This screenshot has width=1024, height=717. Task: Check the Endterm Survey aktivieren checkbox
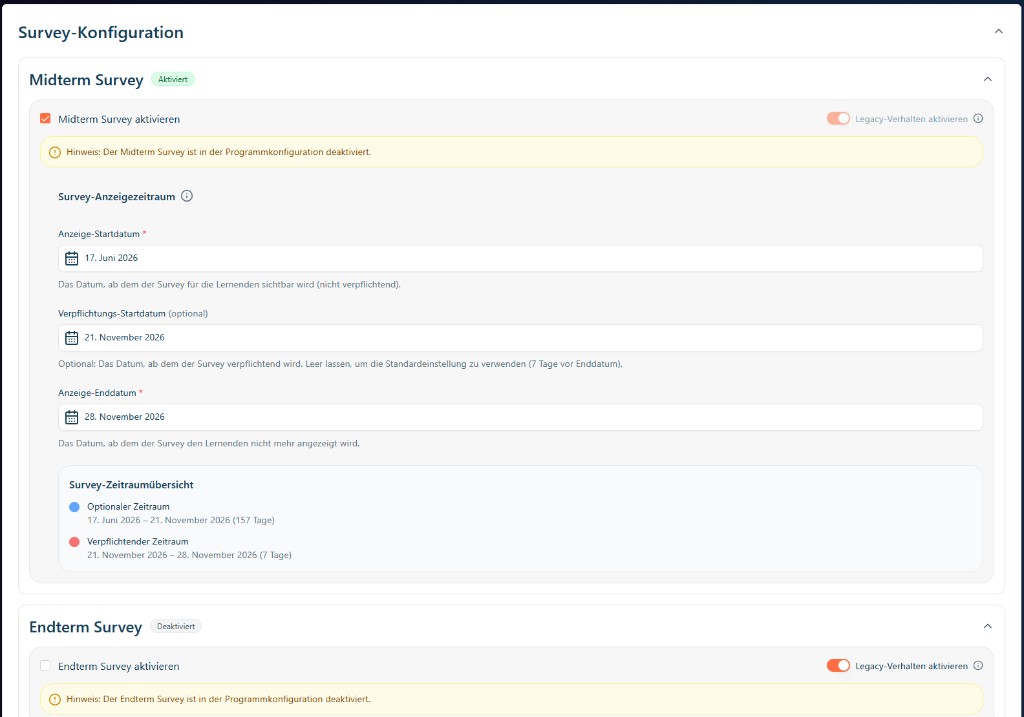tap(45, 665)
